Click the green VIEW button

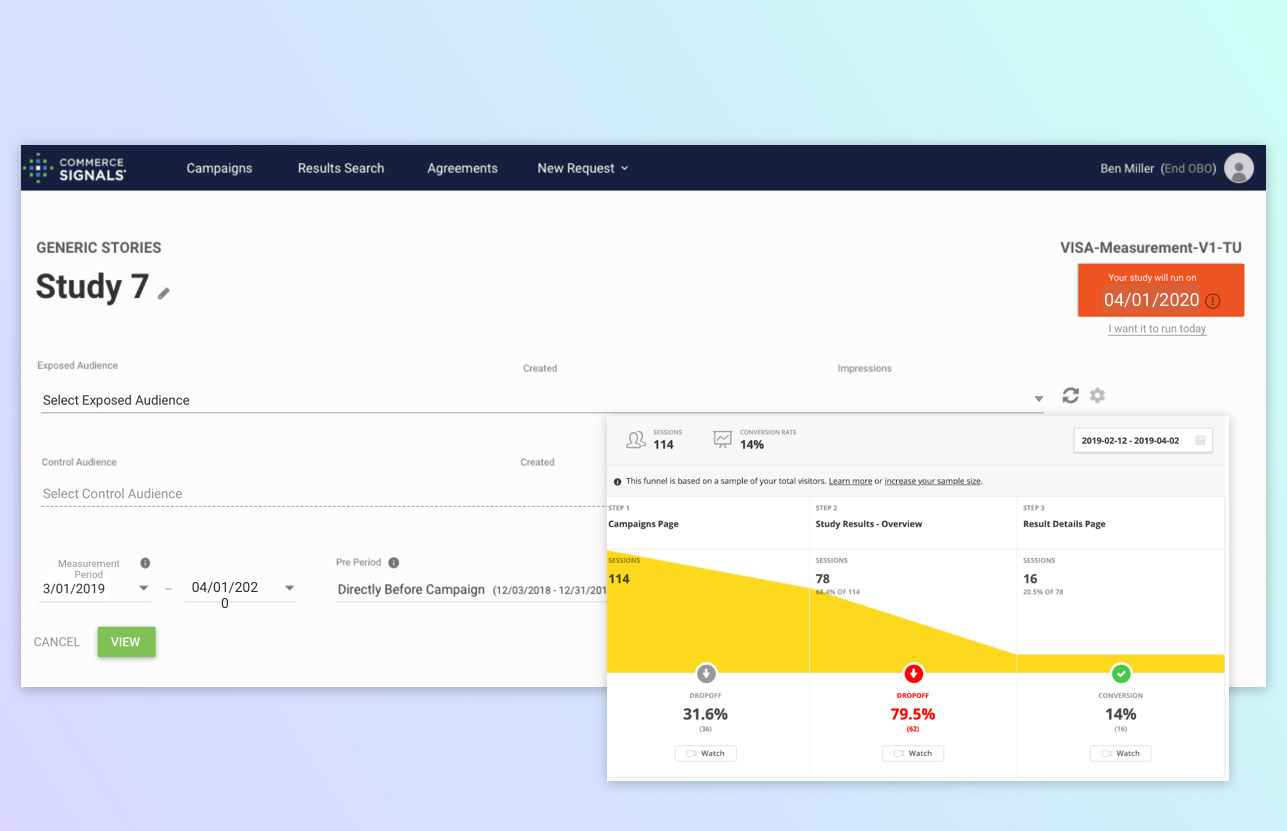click(126, 642)
